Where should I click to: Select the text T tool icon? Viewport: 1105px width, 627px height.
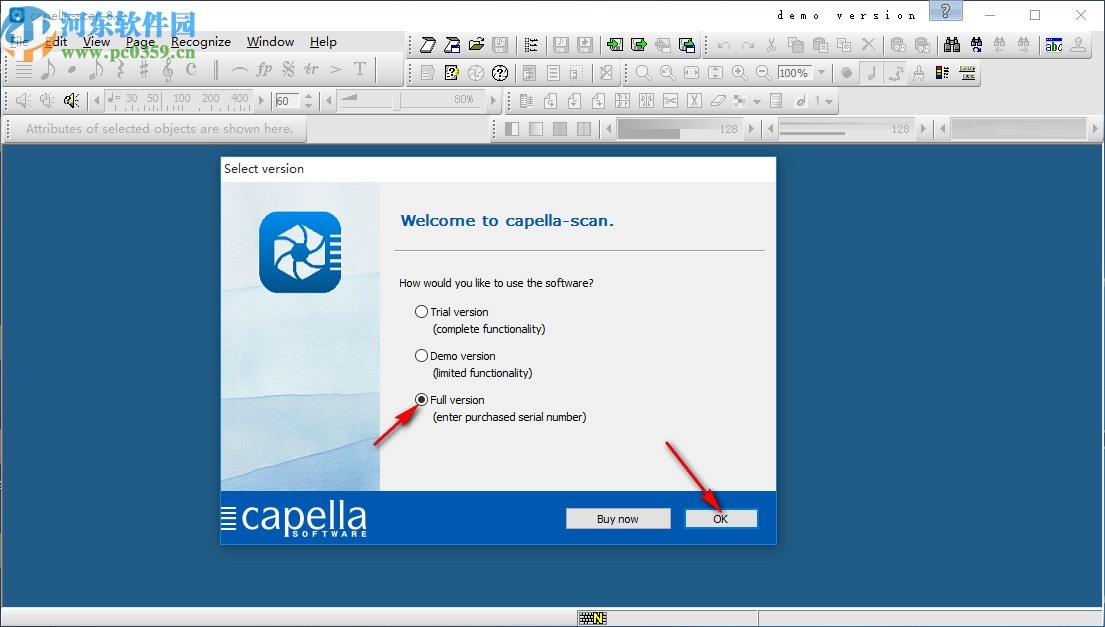click(360, 69)
